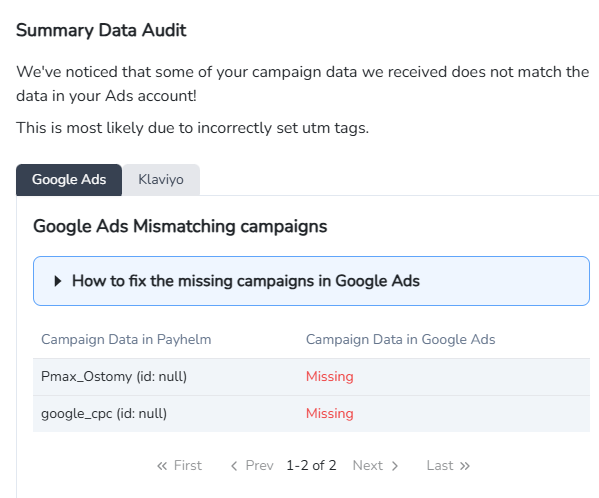Screen dimensions: 599x498
Task: Click the double-chevron icon beside First
Action: coord(162,466)
